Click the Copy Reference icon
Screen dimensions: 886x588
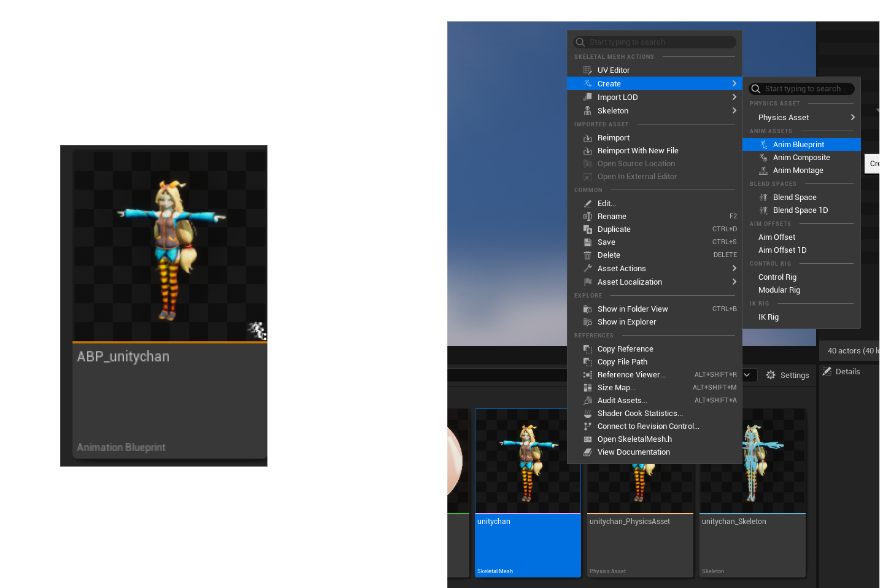tap(587, 349)
